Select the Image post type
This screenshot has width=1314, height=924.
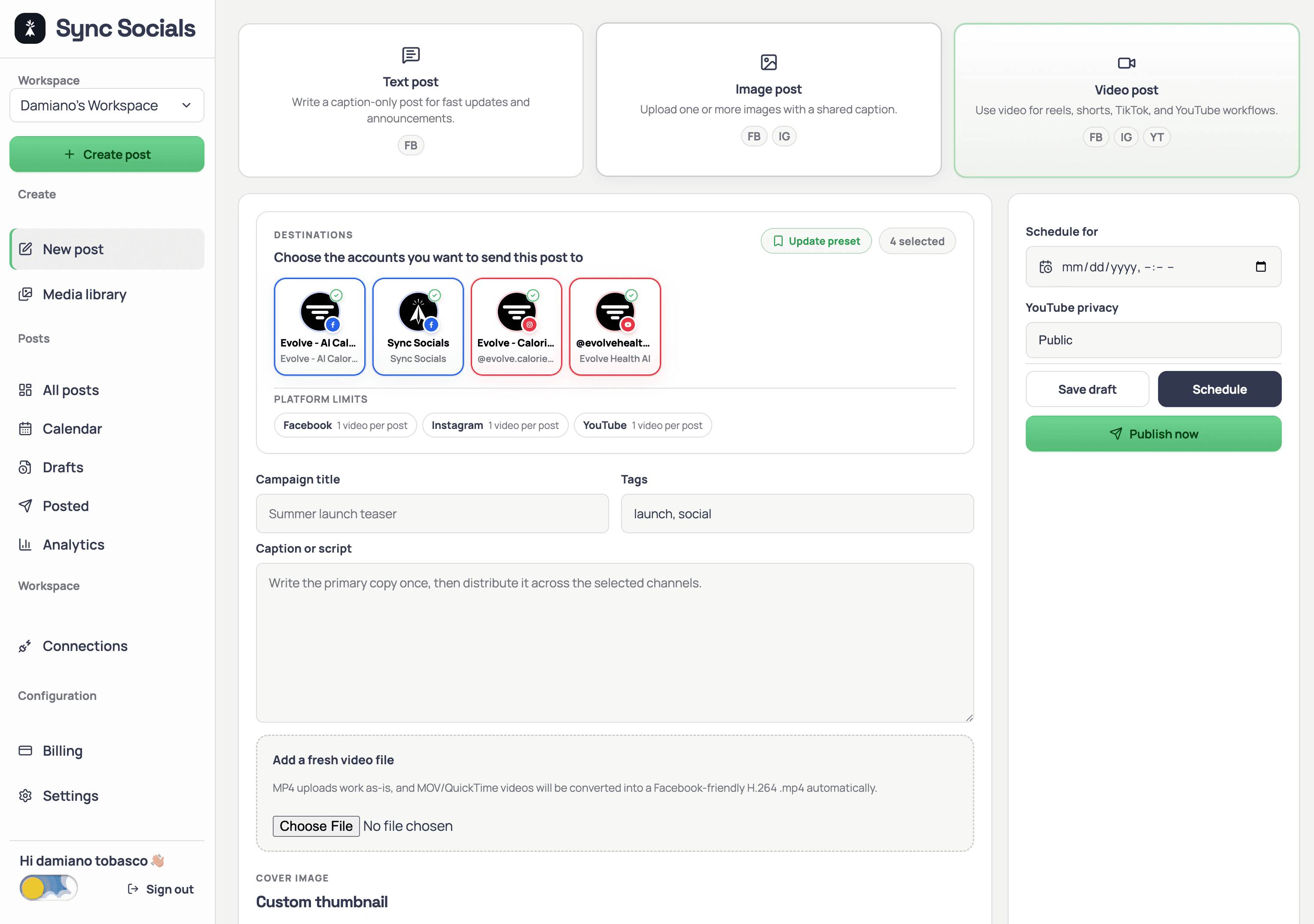tap(768, 100)
